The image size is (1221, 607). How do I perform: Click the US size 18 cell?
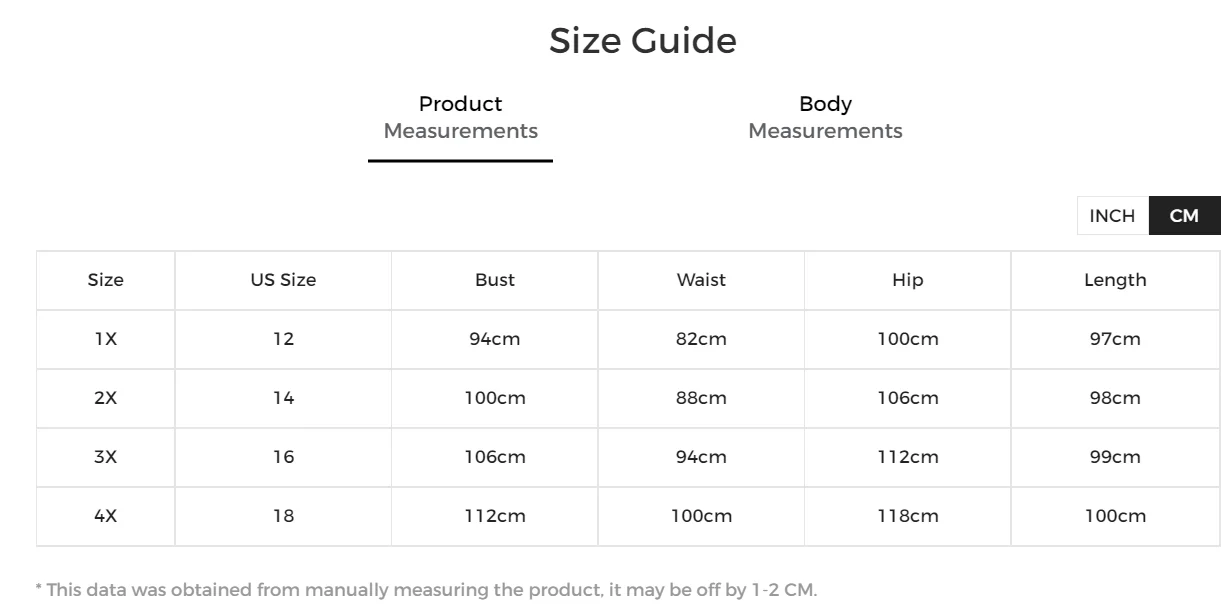coord(283,516)
